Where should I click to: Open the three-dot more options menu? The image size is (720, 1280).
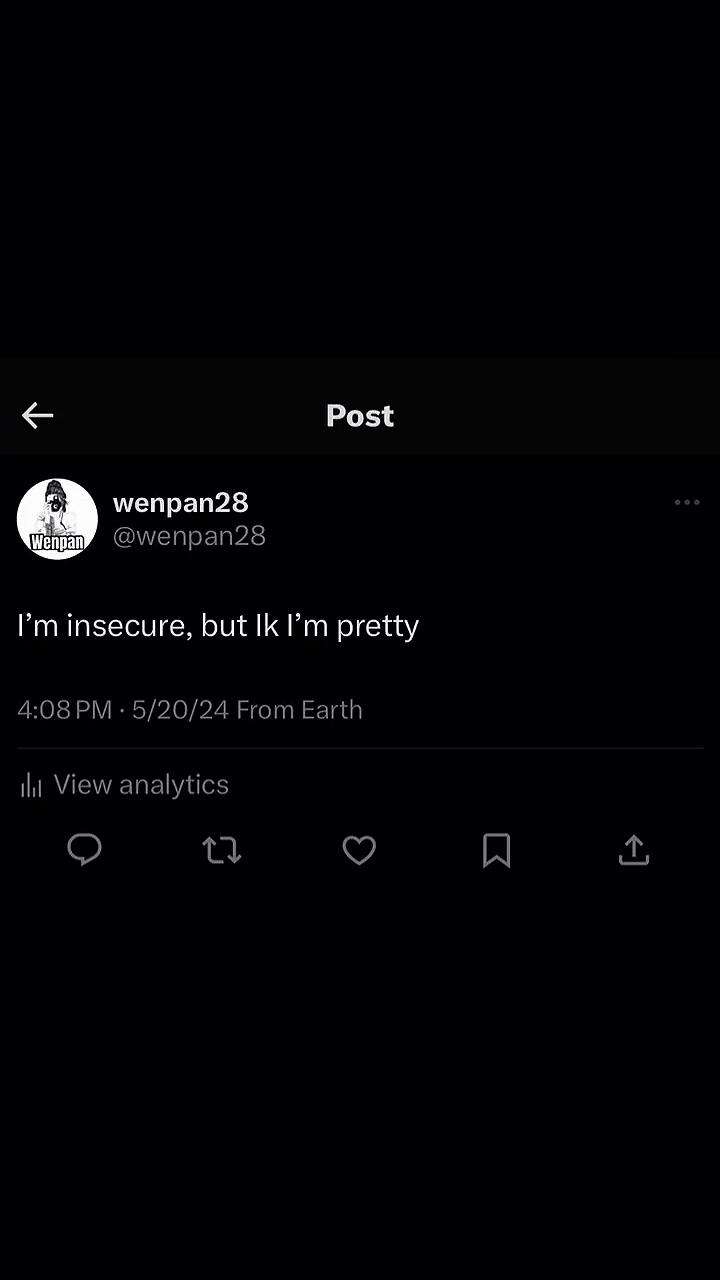coord(687,502)
